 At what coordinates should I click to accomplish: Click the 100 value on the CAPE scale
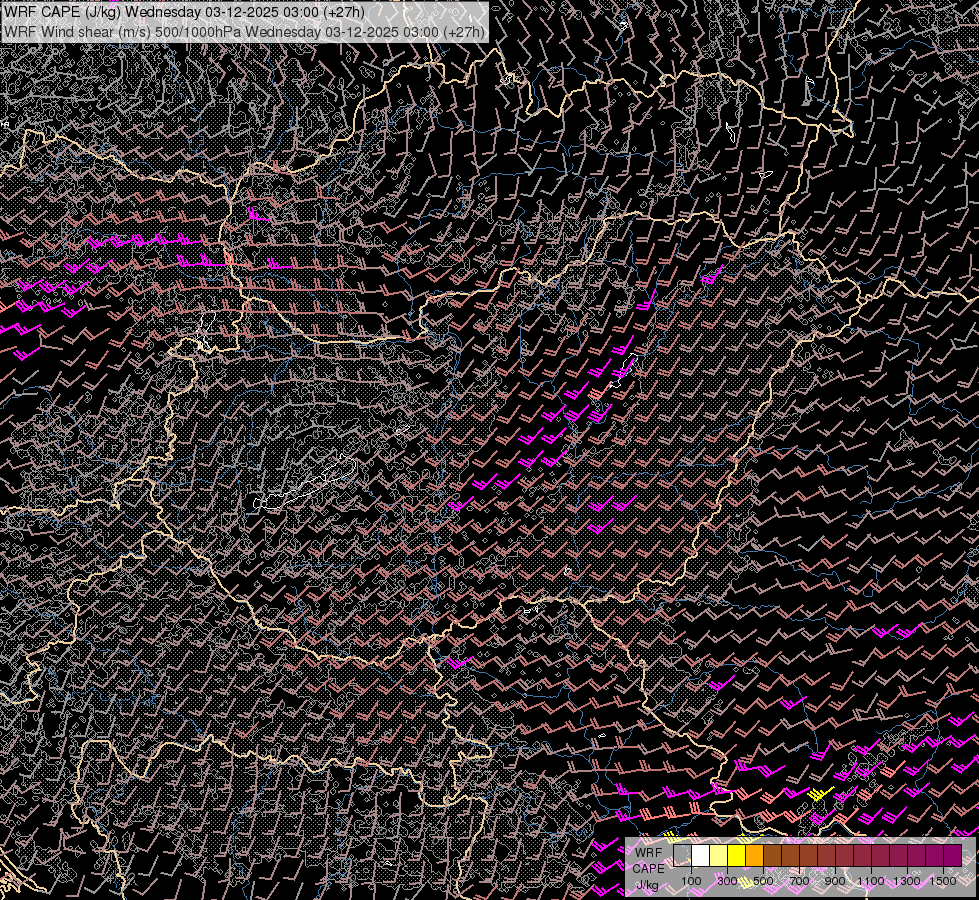tap(691, 881)
